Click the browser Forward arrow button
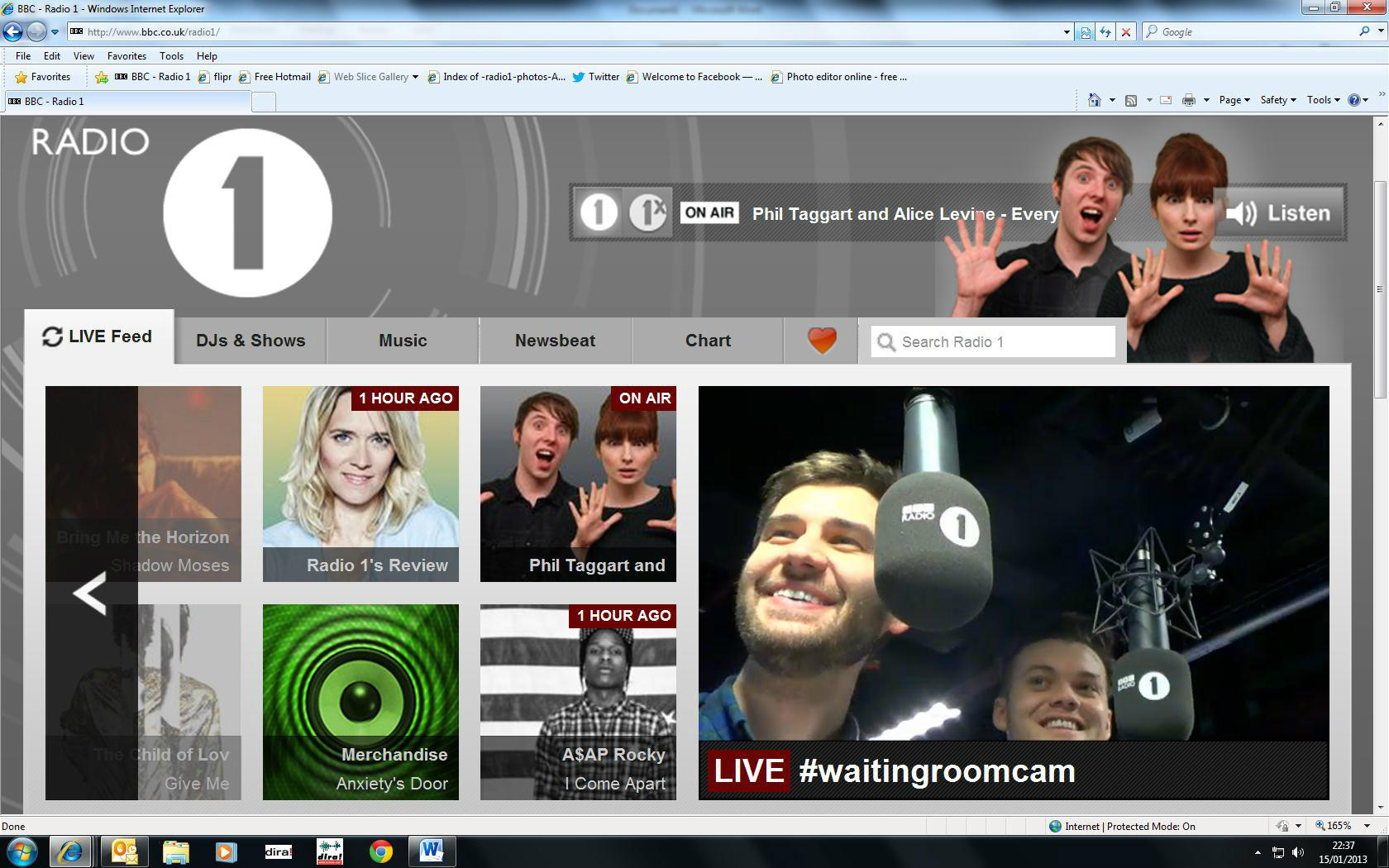 (x=36, y=31)
